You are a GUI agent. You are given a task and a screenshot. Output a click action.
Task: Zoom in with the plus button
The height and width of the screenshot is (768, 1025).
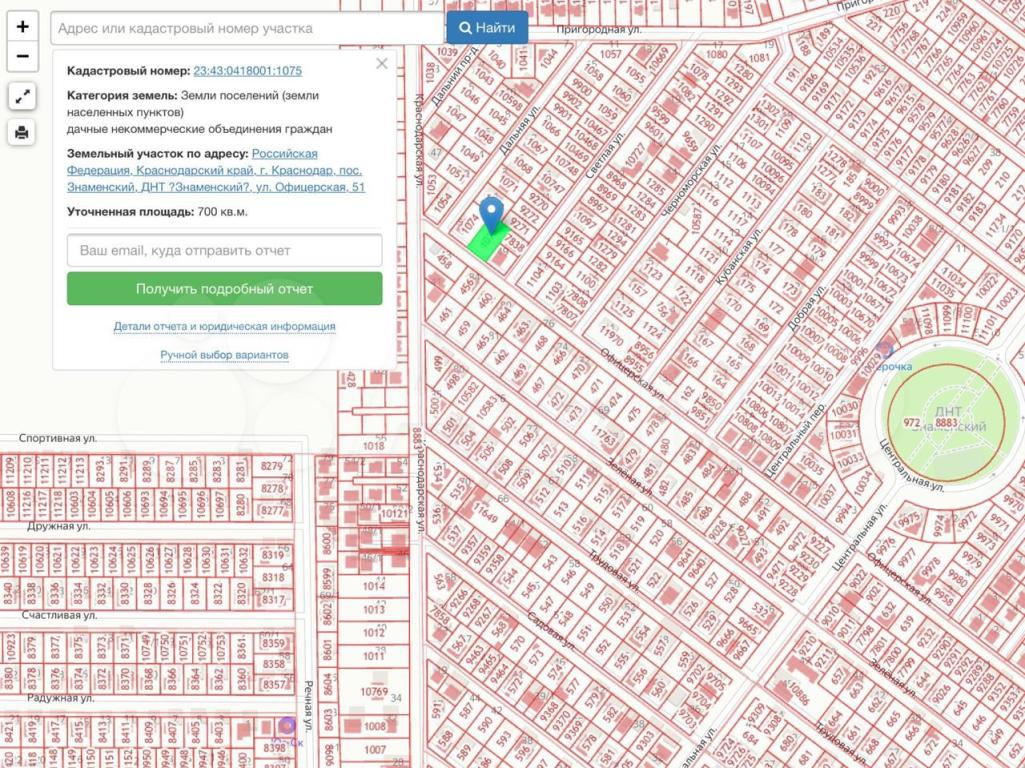point(22,27)
